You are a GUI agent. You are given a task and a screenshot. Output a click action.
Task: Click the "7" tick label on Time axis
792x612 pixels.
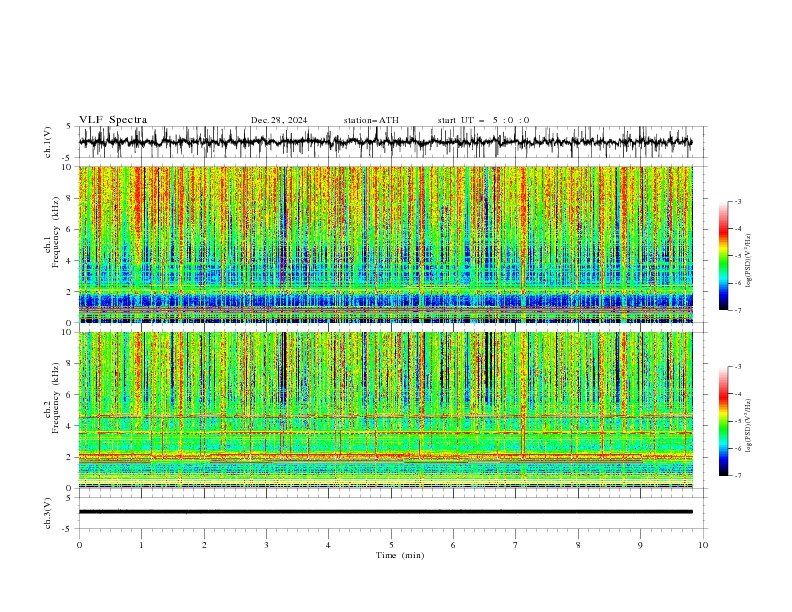(516, 545)
